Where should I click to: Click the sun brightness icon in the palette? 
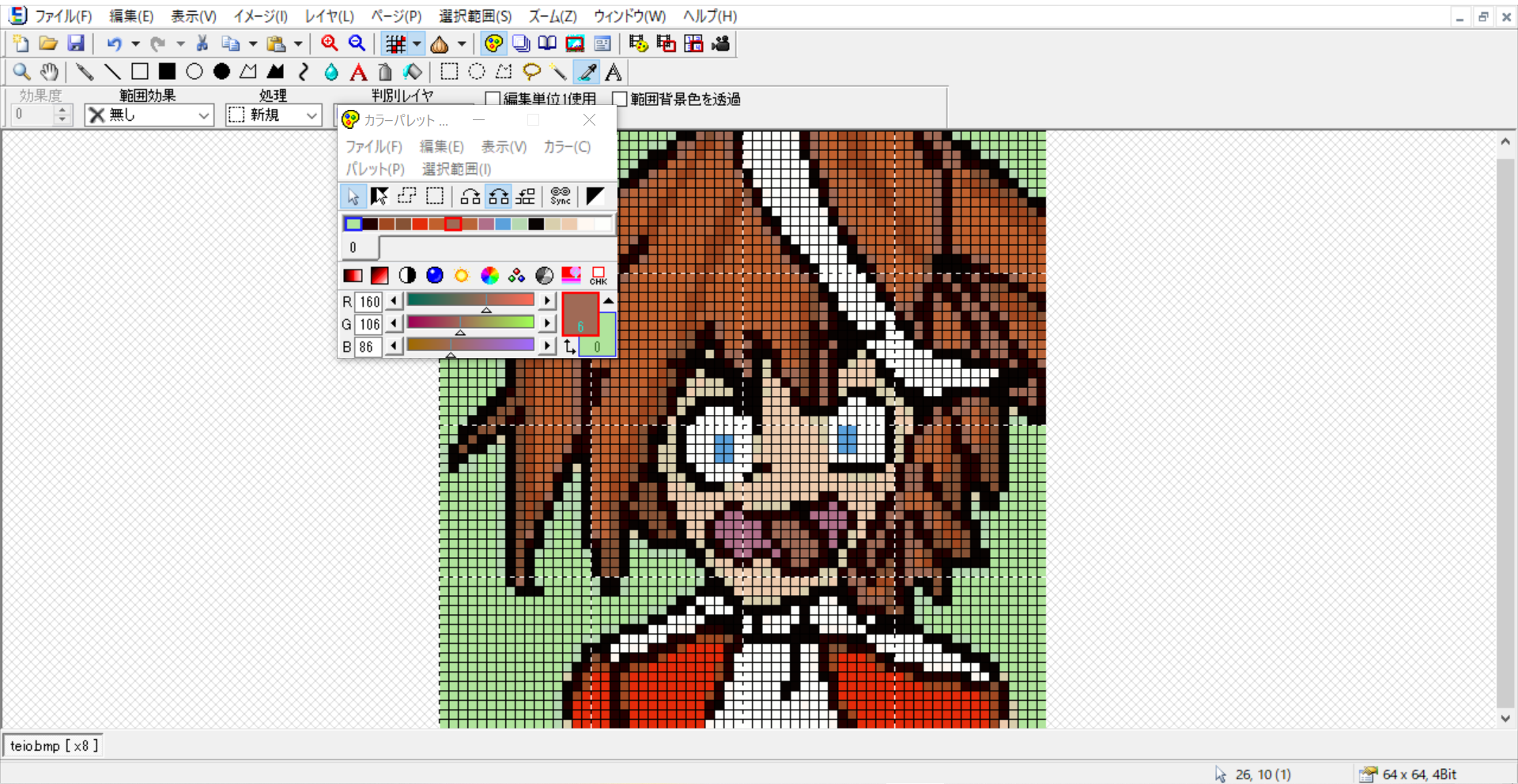click(462, 275)
